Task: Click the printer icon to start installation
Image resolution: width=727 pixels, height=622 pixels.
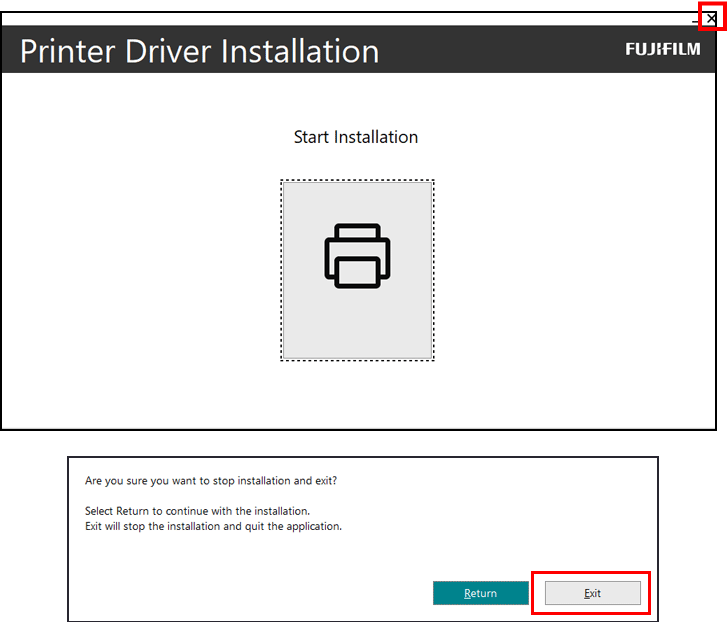Action: tap(357, 256)
